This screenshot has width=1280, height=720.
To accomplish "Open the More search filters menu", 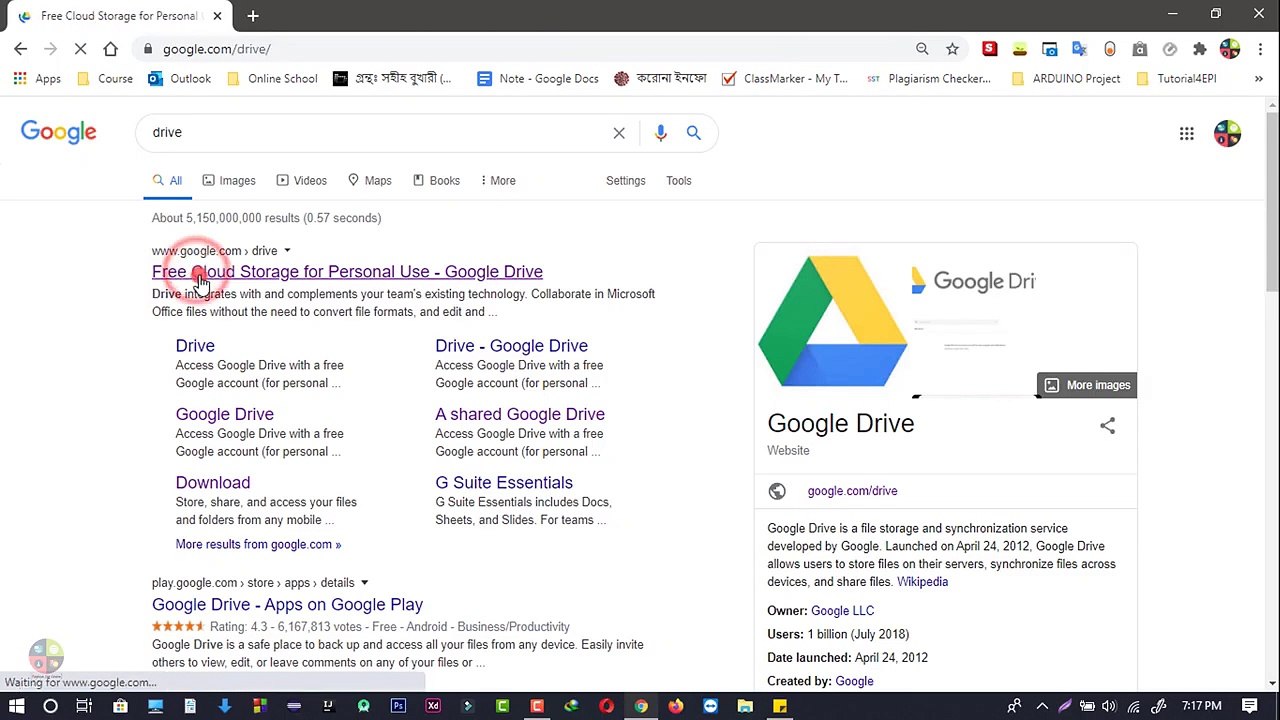I will tap(498, 181).
